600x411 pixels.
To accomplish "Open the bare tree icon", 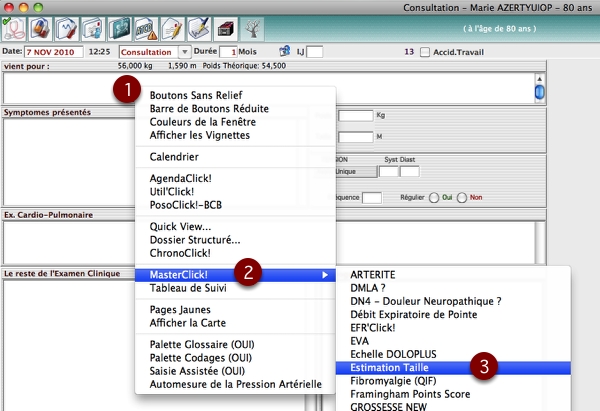I will (x=252, y=29).
